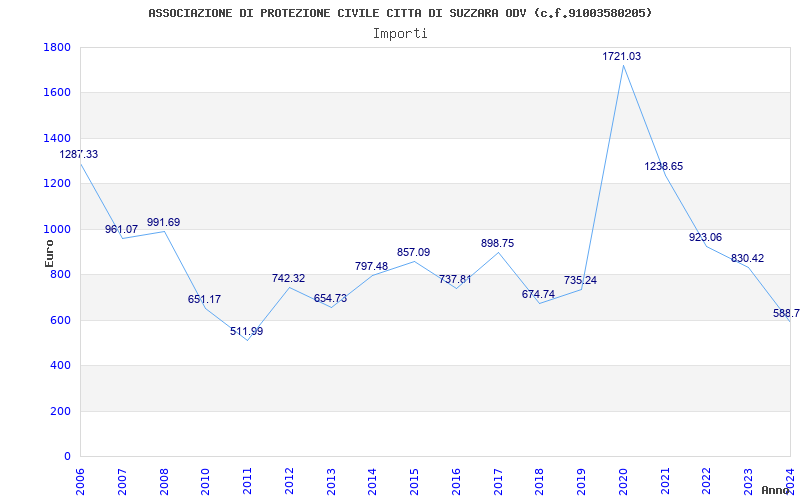Click year 2017 on x-axis
This screenshot has width=800, height=500.
(498, 483)
